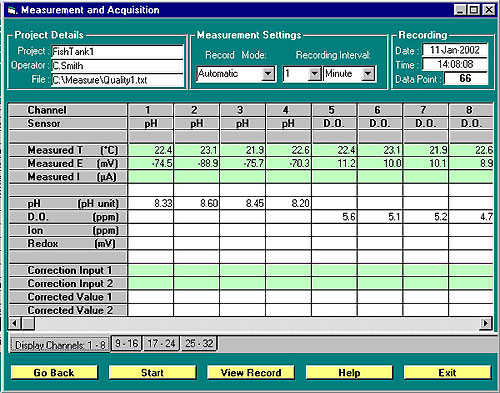Screen dimensions: 500x393
Task: Click the 4.7 D.O. ppm cell
Action: pos(471,217)
